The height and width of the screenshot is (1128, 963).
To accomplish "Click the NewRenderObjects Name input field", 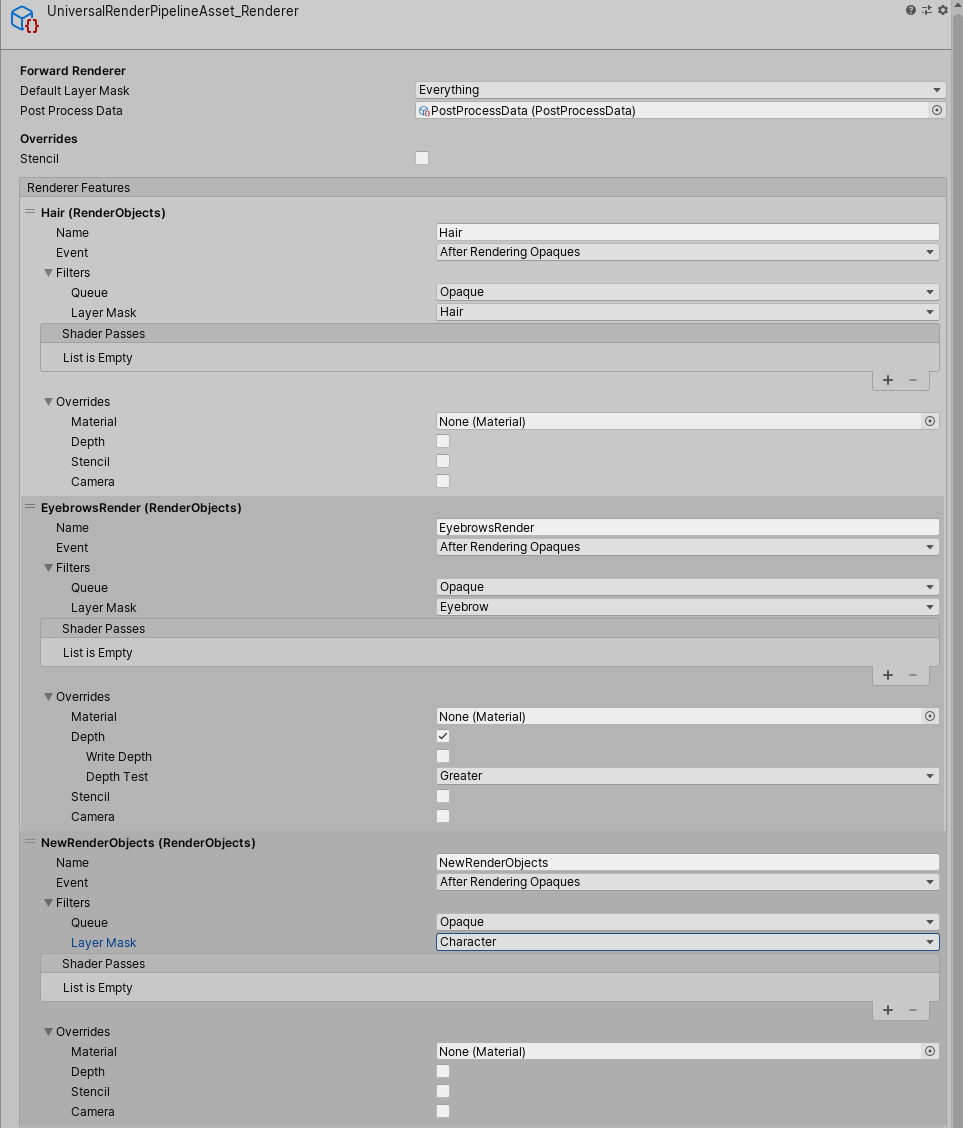I will tap(688, 863).
